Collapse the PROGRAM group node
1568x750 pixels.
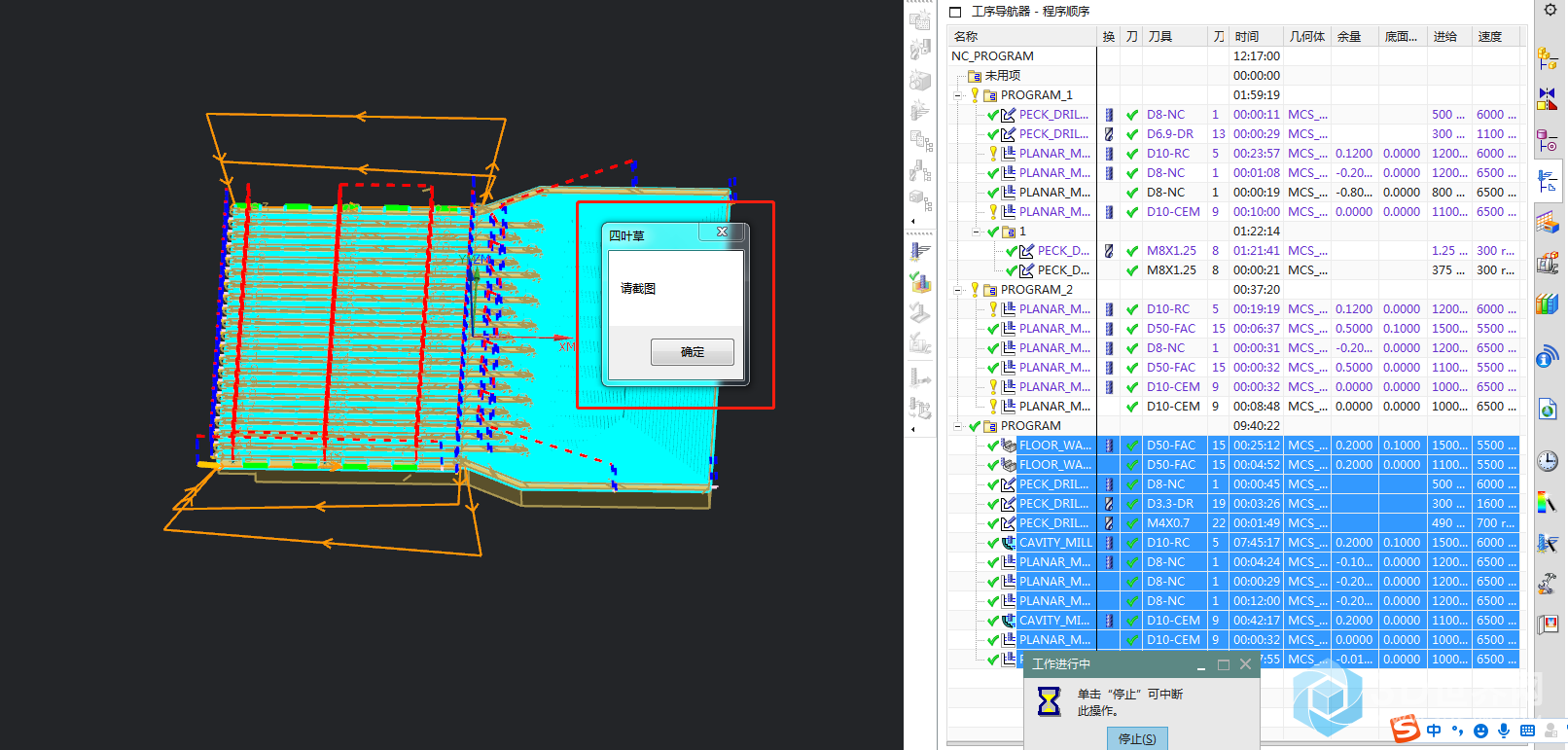958,426
